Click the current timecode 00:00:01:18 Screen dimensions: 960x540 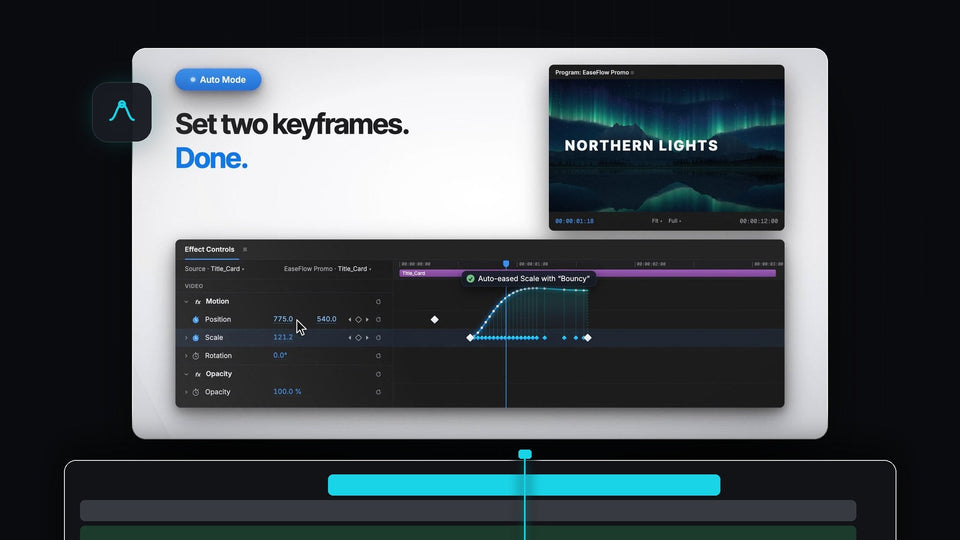click(574, 221)
